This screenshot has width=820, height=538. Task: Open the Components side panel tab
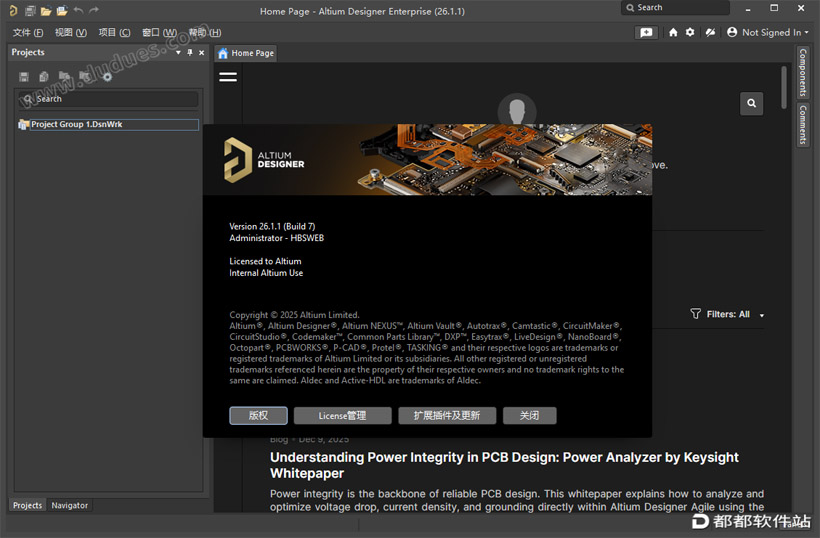pos(803,72)
